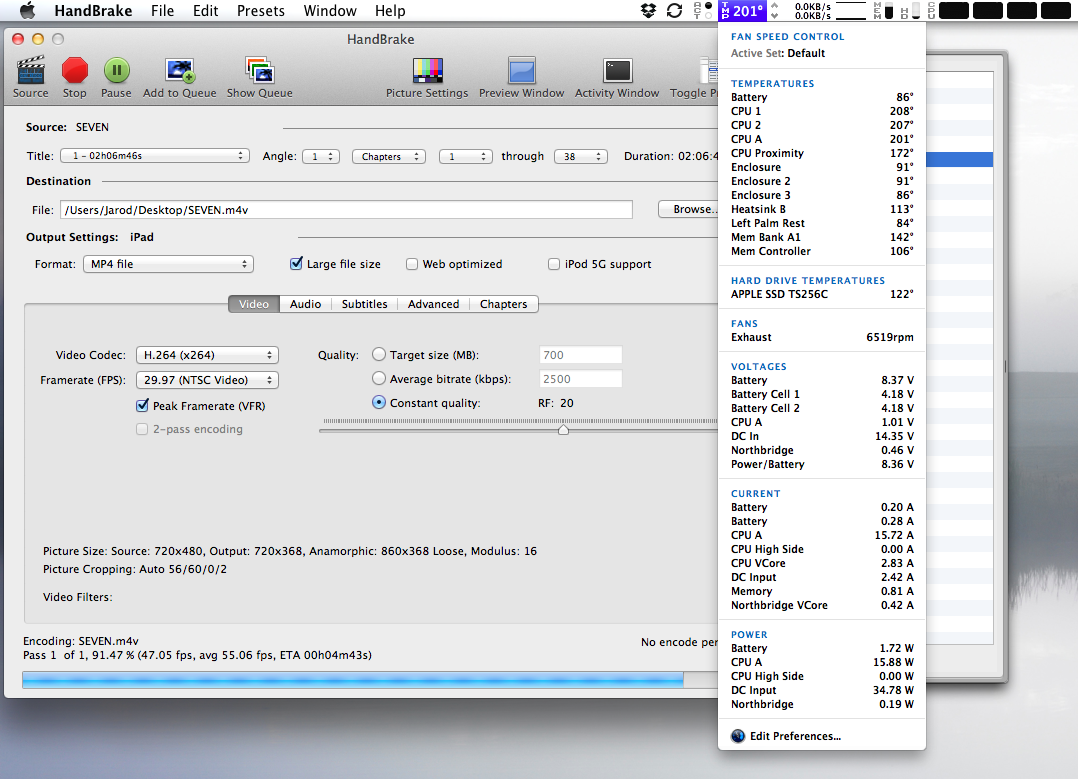The image size is (1078, 779).
Task: Enable Large file size checkbox
Action: (x=296, y=264)
